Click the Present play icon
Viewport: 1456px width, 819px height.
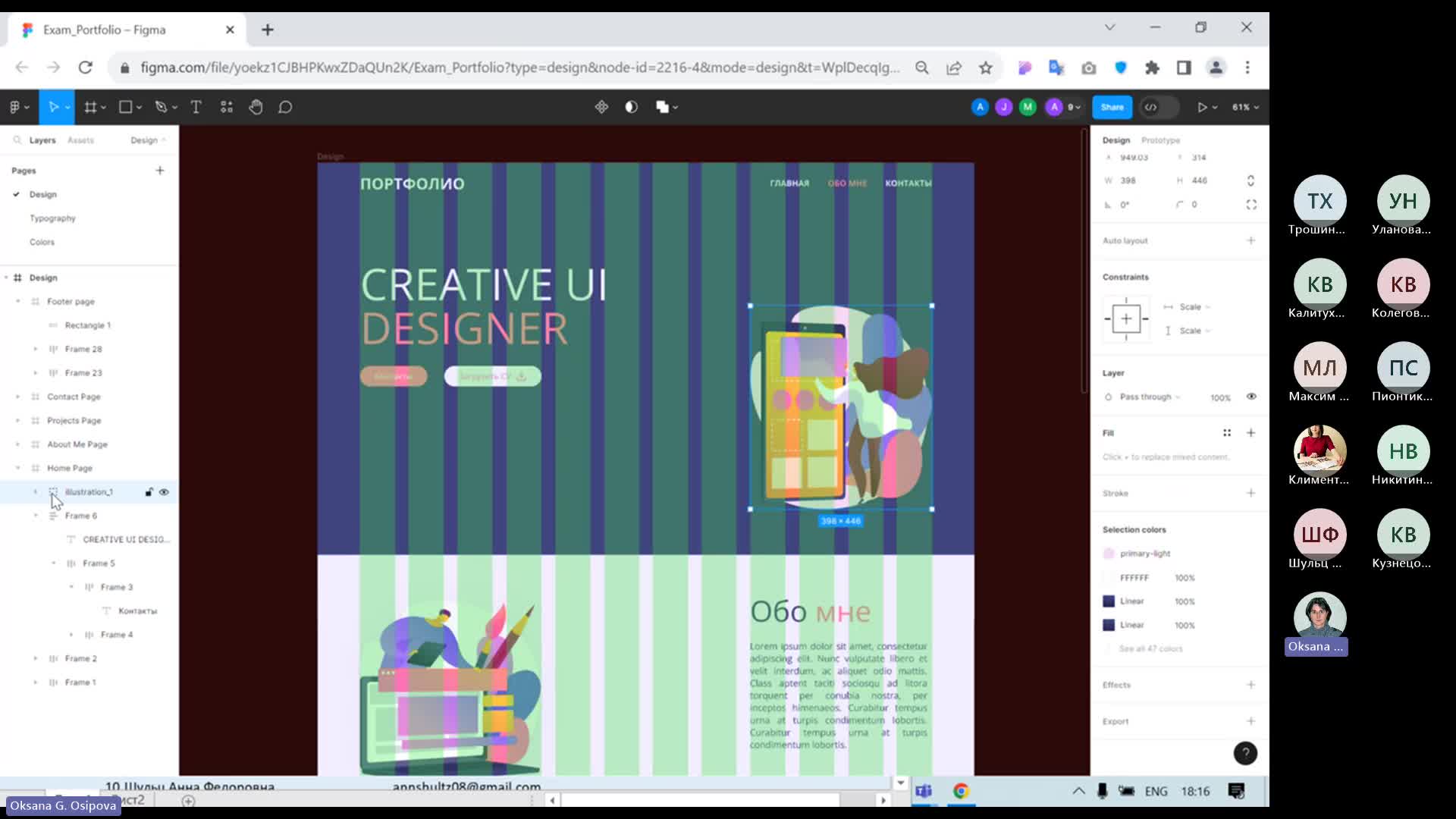[1202, 107]
